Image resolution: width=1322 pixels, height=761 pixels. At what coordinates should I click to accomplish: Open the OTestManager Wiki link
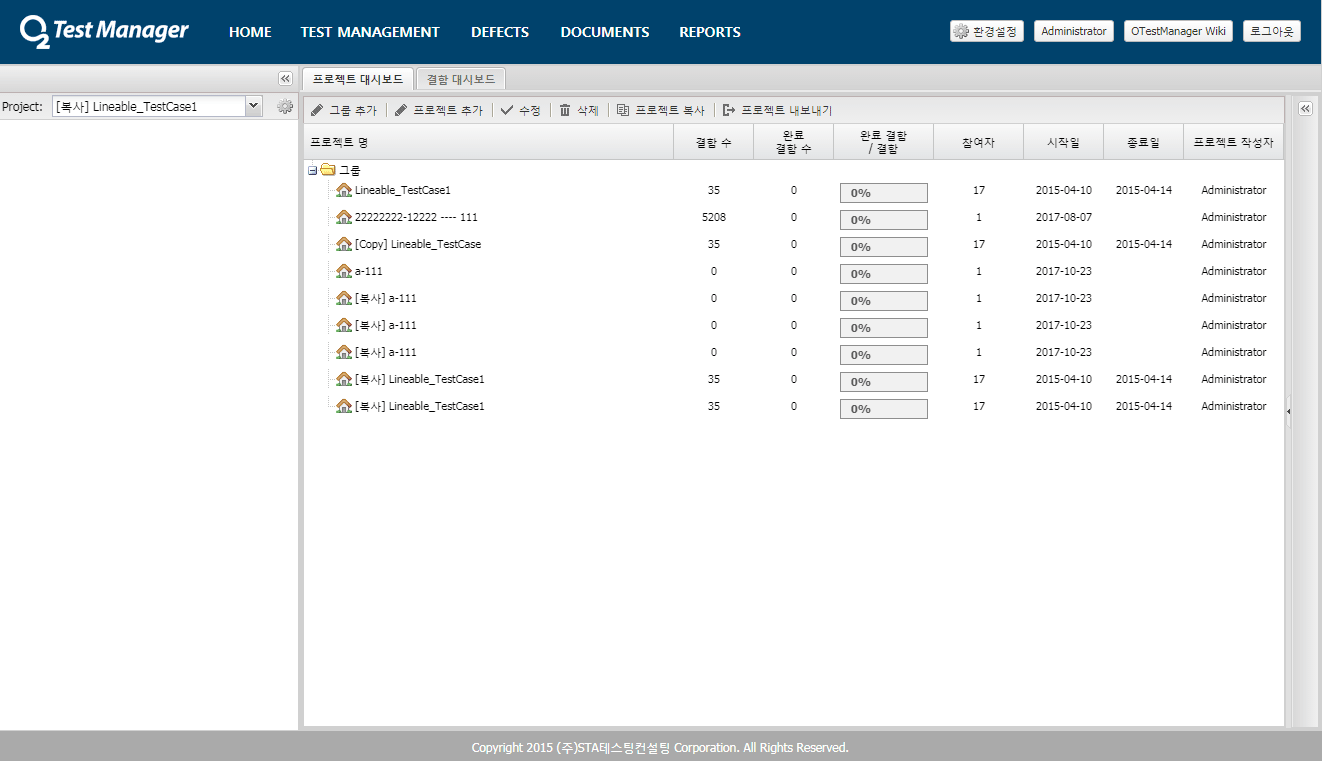(1177, 31)
